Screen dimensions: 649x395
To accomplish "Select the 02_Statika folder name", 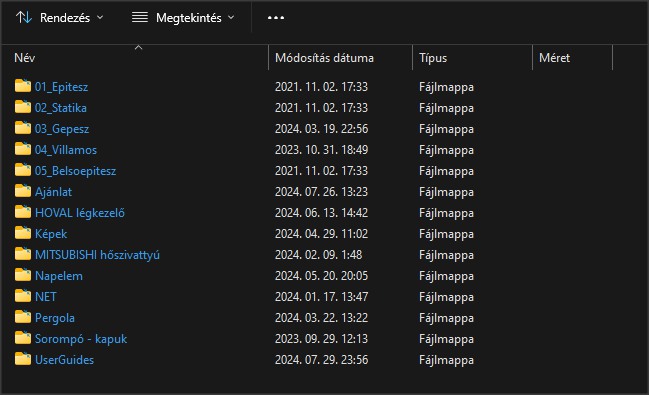I will point(61,108).
